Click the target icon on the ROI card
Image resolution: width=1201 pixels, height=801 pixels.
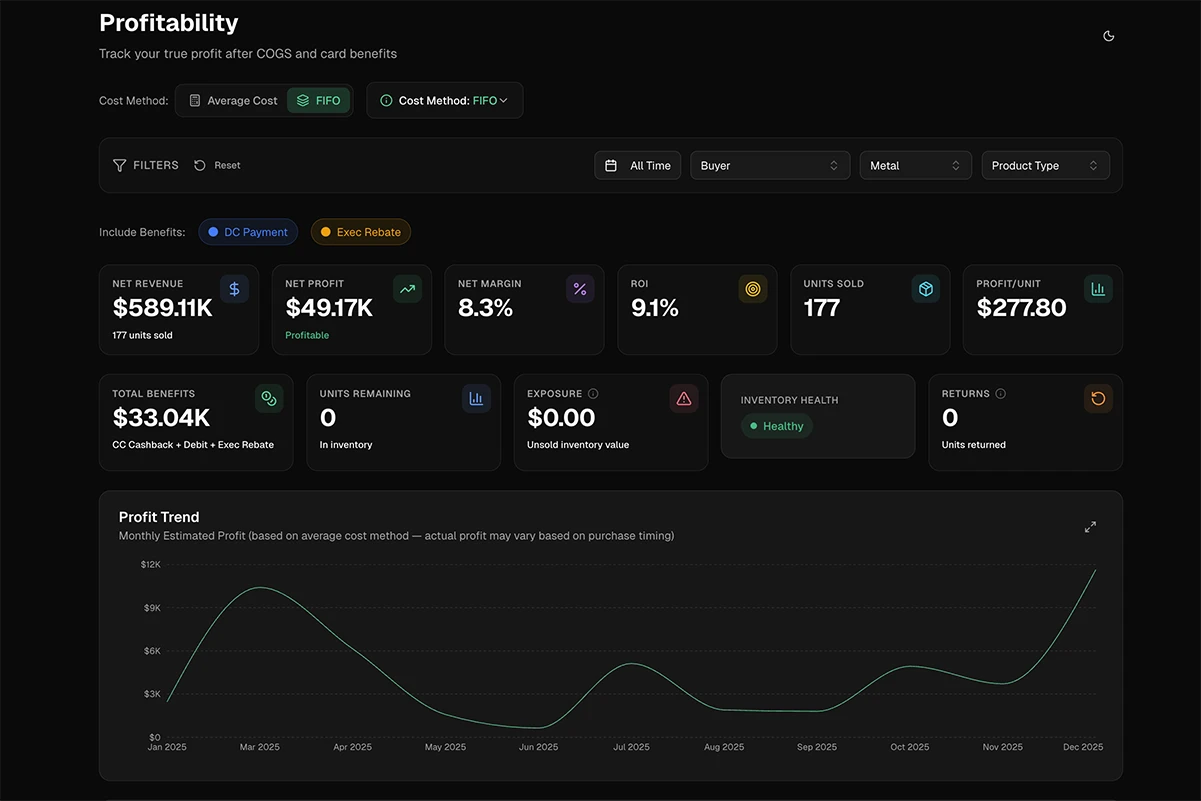tap(753, 288)
